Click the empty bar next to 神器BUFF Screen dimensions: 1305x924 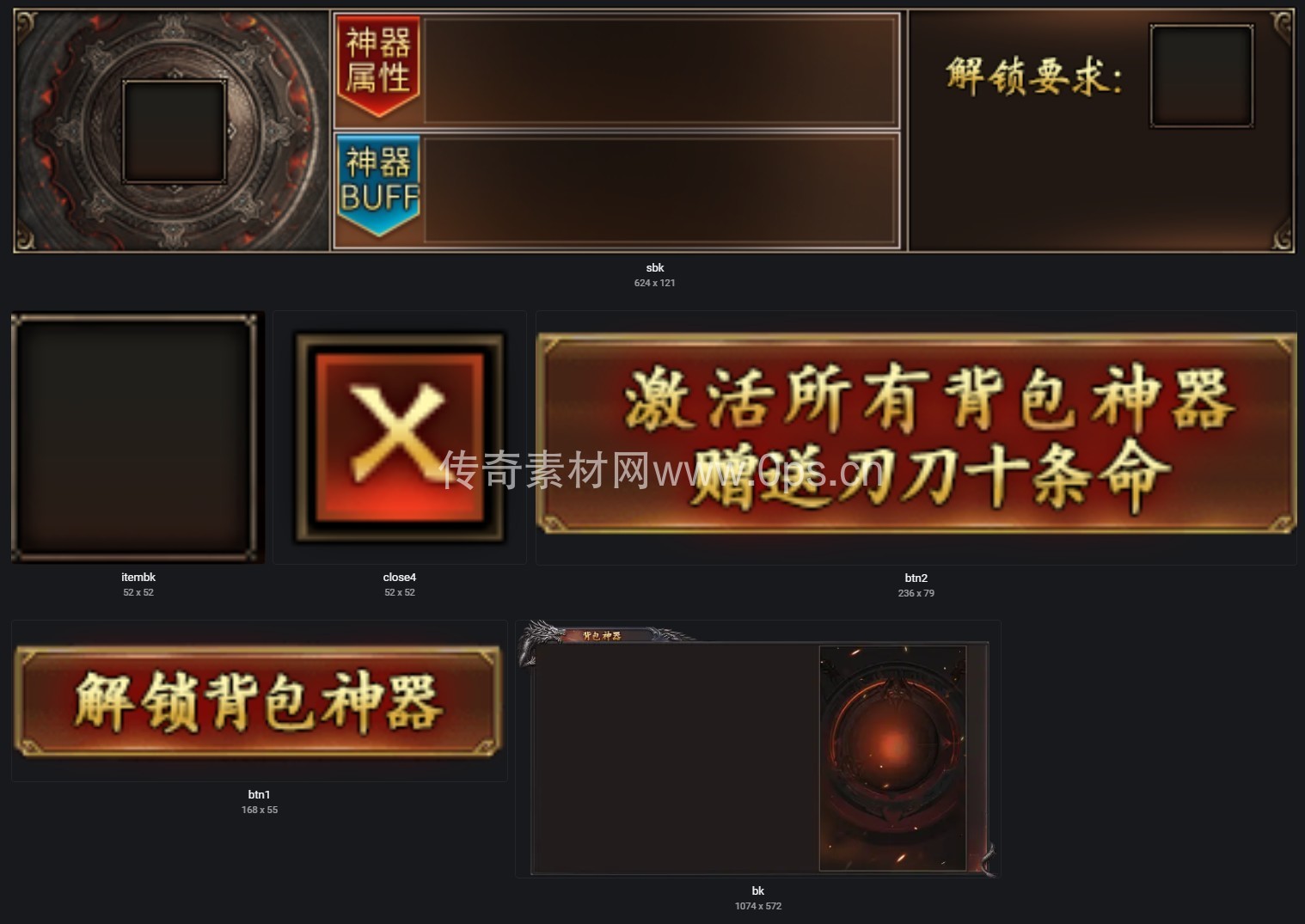660,190
